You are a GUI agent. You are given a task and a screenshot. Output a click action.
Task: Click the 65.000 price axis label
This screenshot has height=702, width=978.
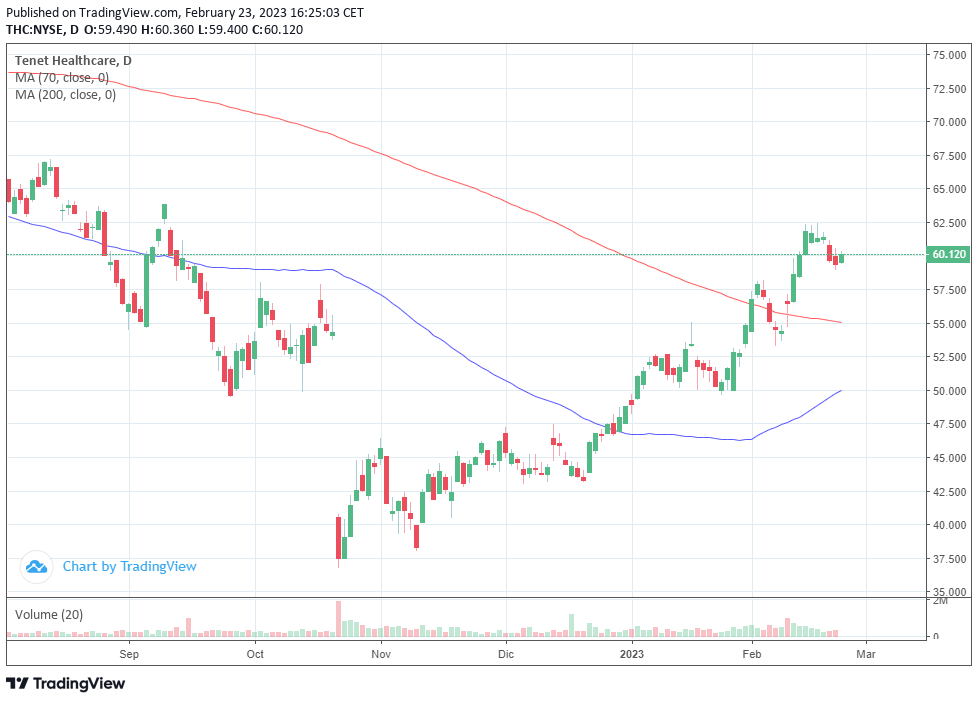click(x=949, y=189)
